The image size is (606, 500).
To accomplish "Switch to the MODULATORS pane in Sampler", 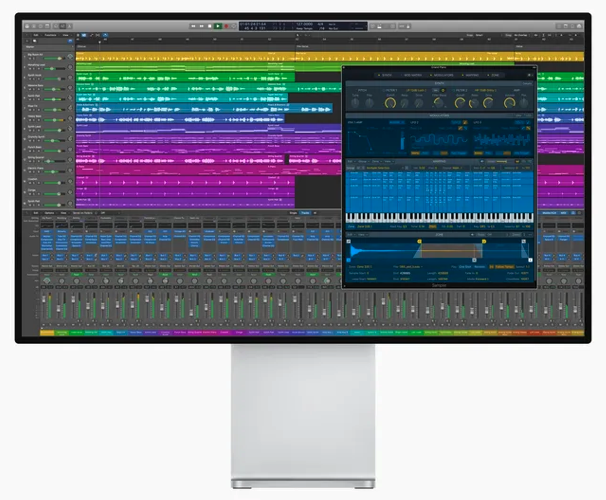I will [442, 75].
